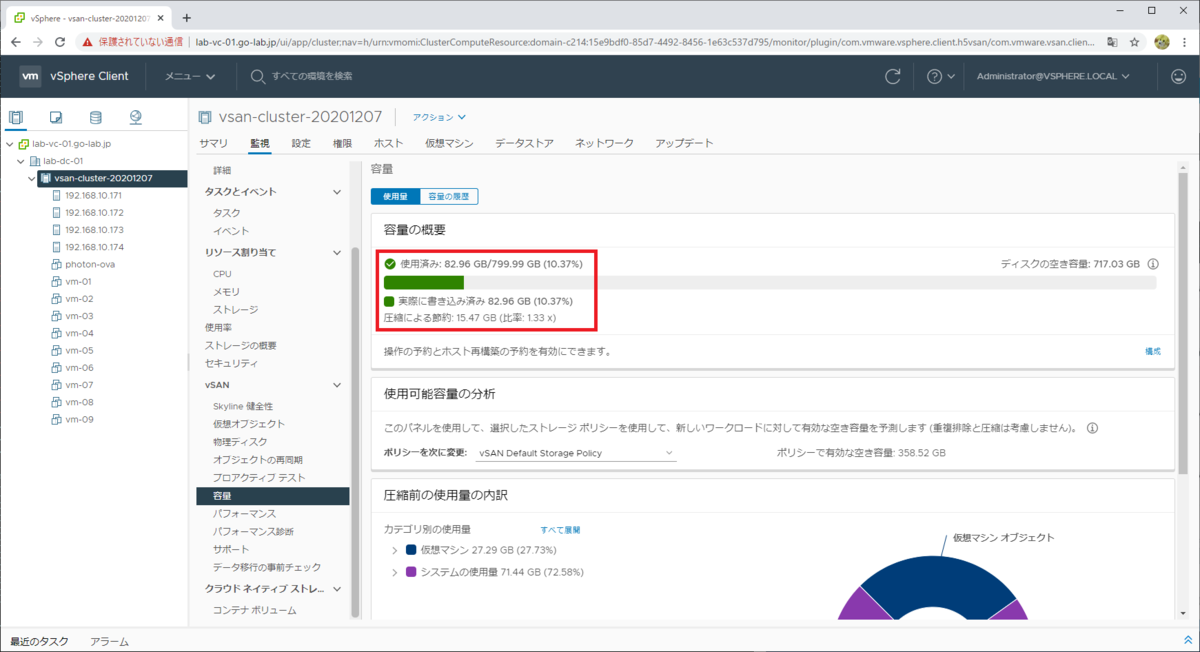This screenshot has height=652, width=1200.
Task: Open vSAN Default Storage Policy dropdown
Action: pyautogui.click(x=578, y=453)
